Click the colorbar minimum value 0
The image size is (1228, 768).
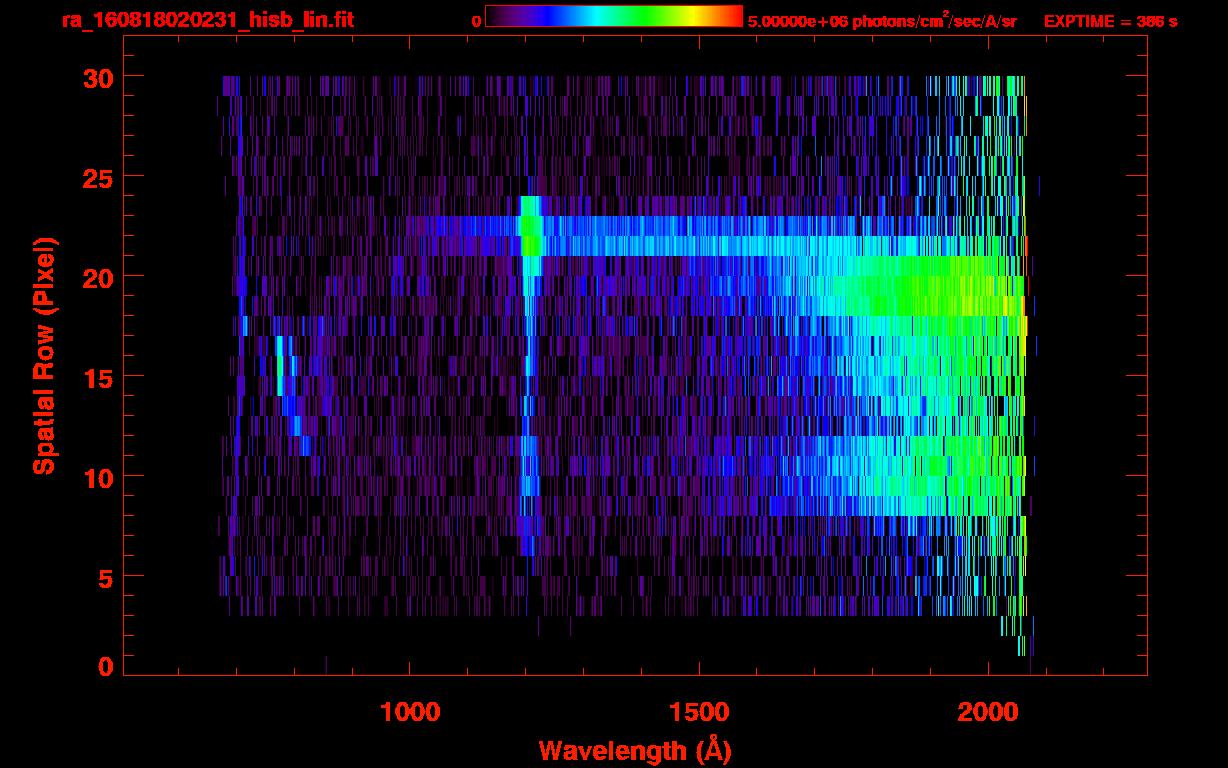coord(477,21)
